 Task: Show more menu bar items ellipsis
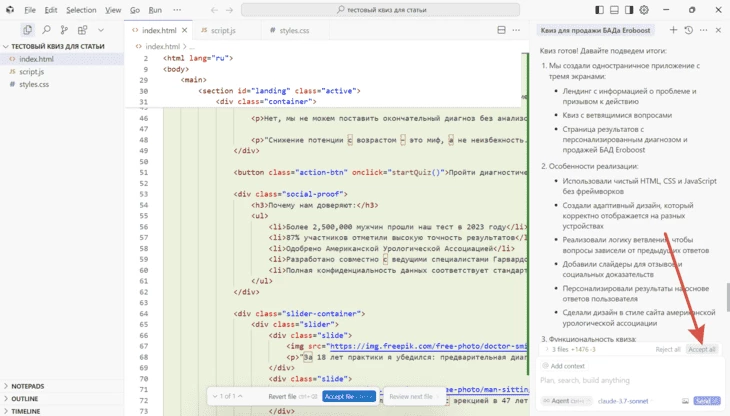[177, 10]
